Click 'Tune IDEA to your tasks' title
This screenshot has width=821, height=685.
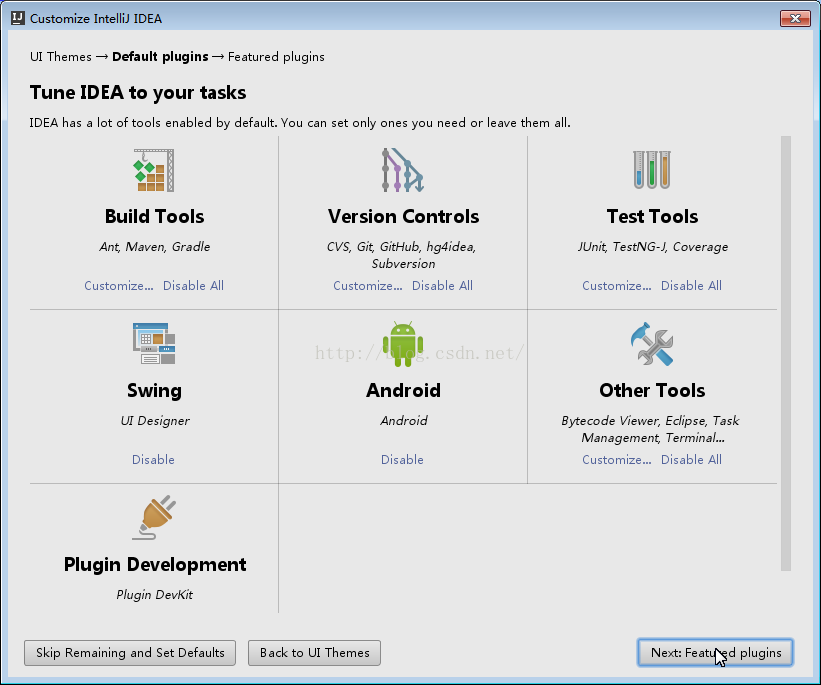tap(138, 93)
